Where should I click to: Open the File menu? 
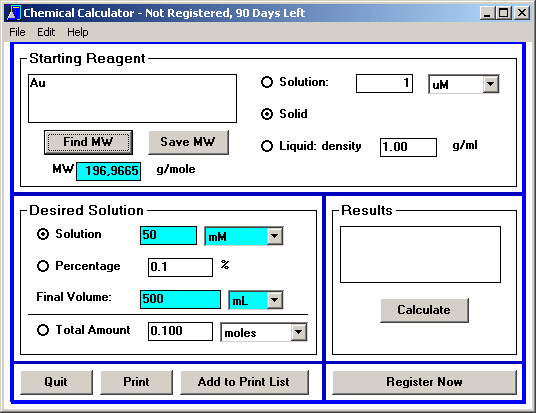(17, 32)
